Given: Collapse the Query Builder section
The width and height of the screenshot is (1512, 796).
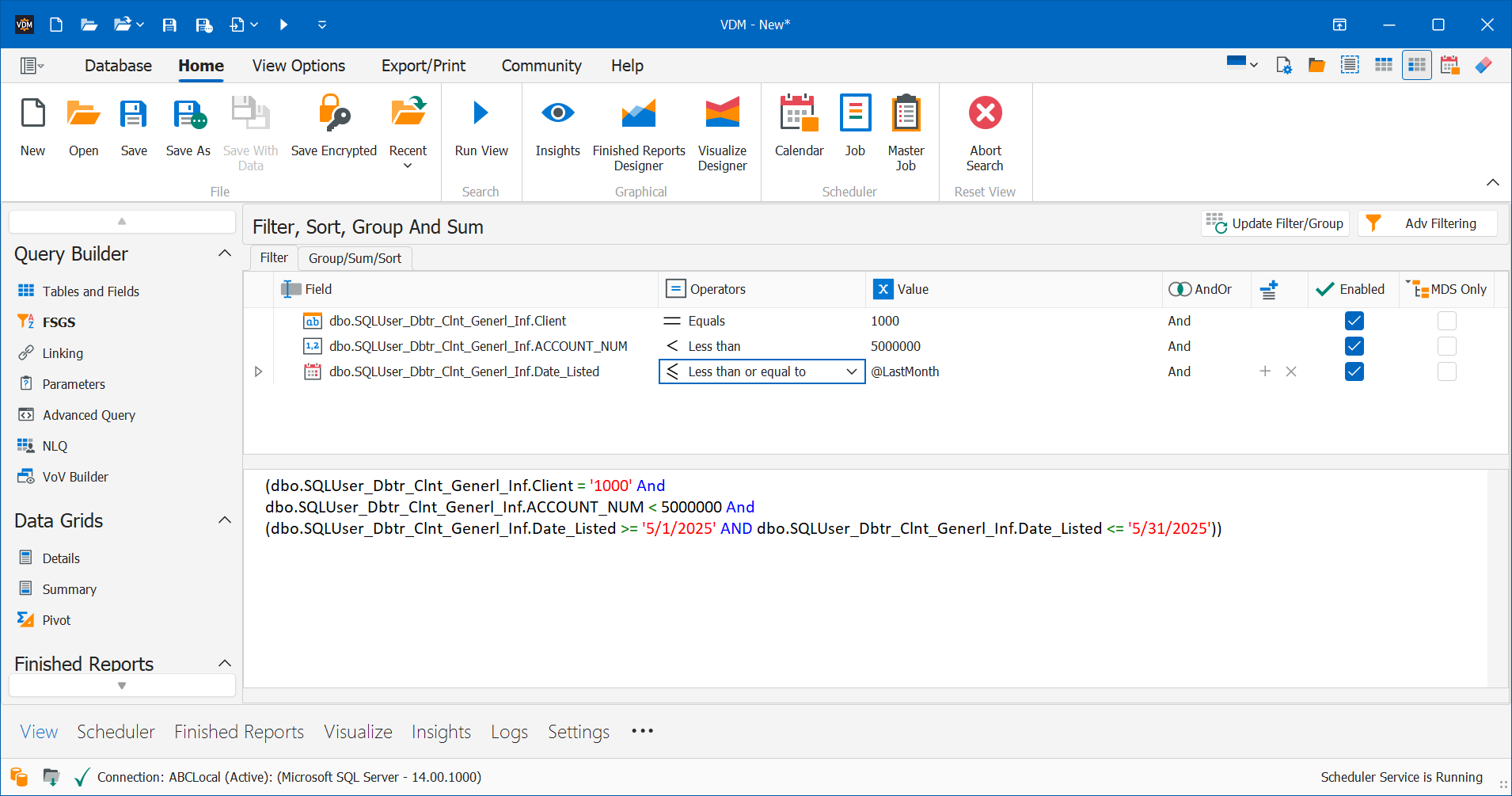Looking at the screenshot, I should pos(225,253).
